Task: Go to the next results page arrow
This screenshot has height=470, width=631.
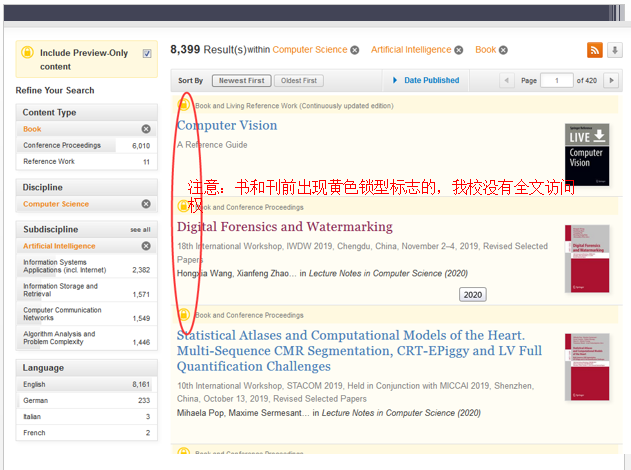Action: (x=611, y=80)
